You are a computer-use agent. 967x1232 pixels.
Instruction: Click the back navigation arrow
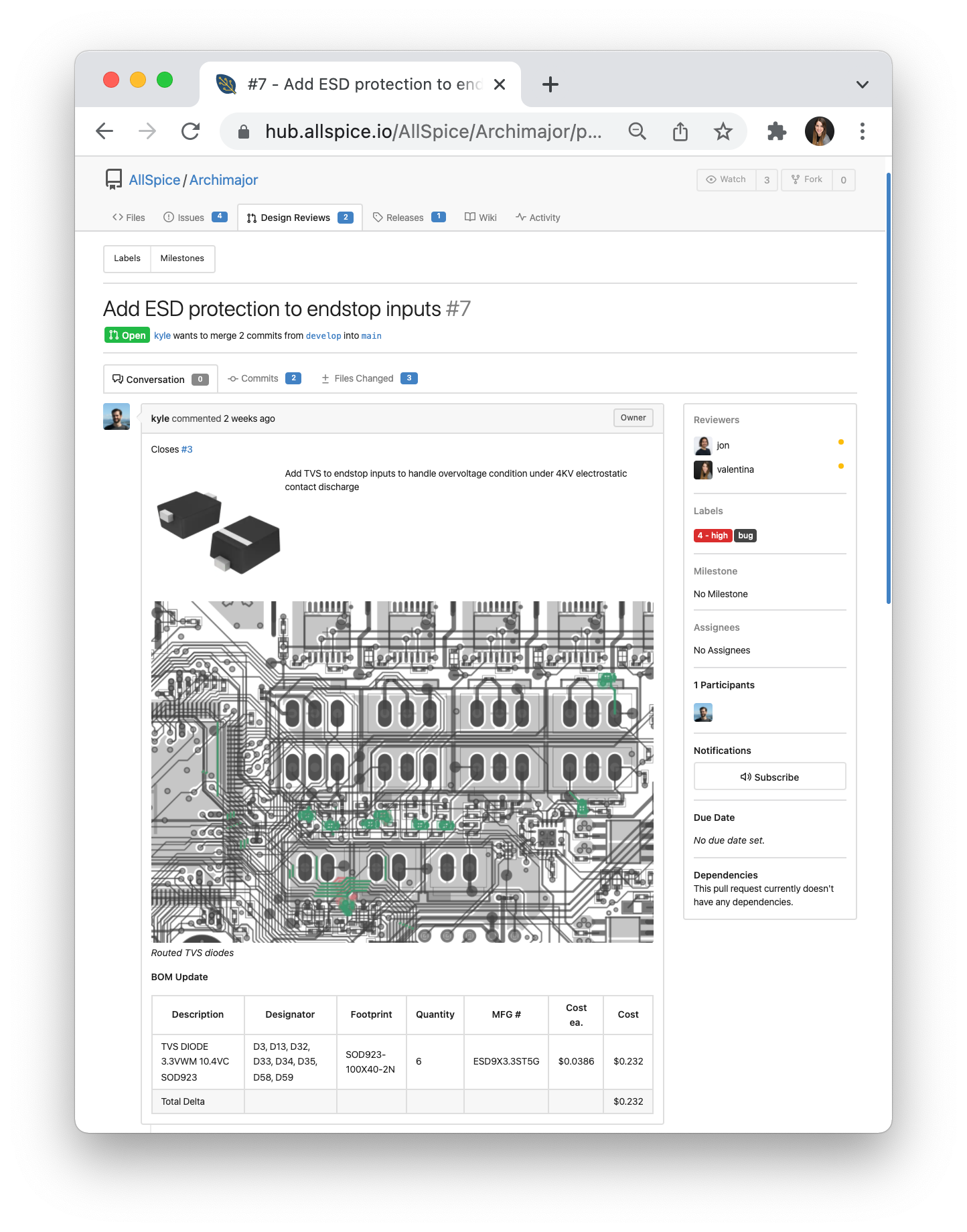[105, 131]
